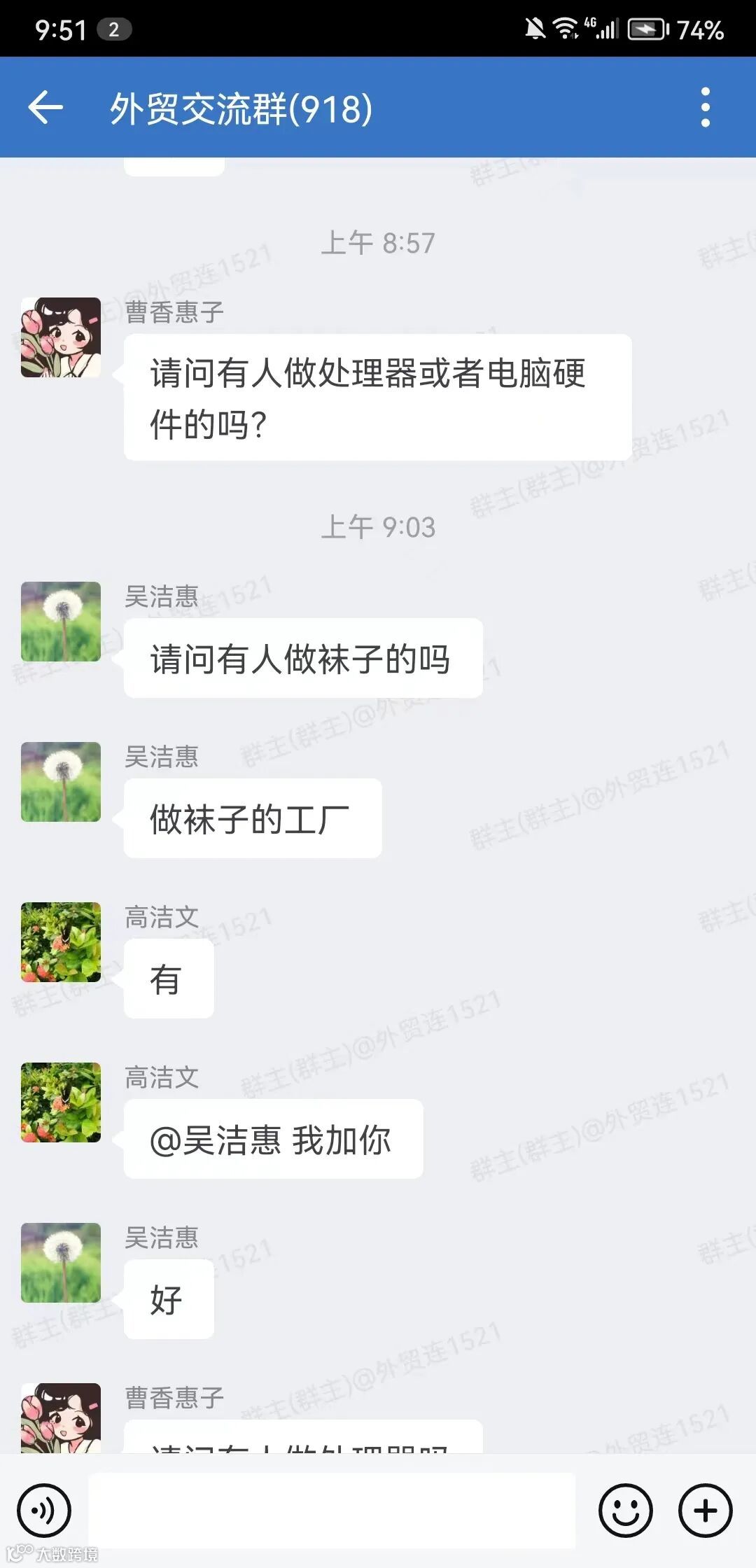This screenshot has height=1568, width=756.
Task: Tap the group title 外贸交流群(918)
Action: [241, 108]
